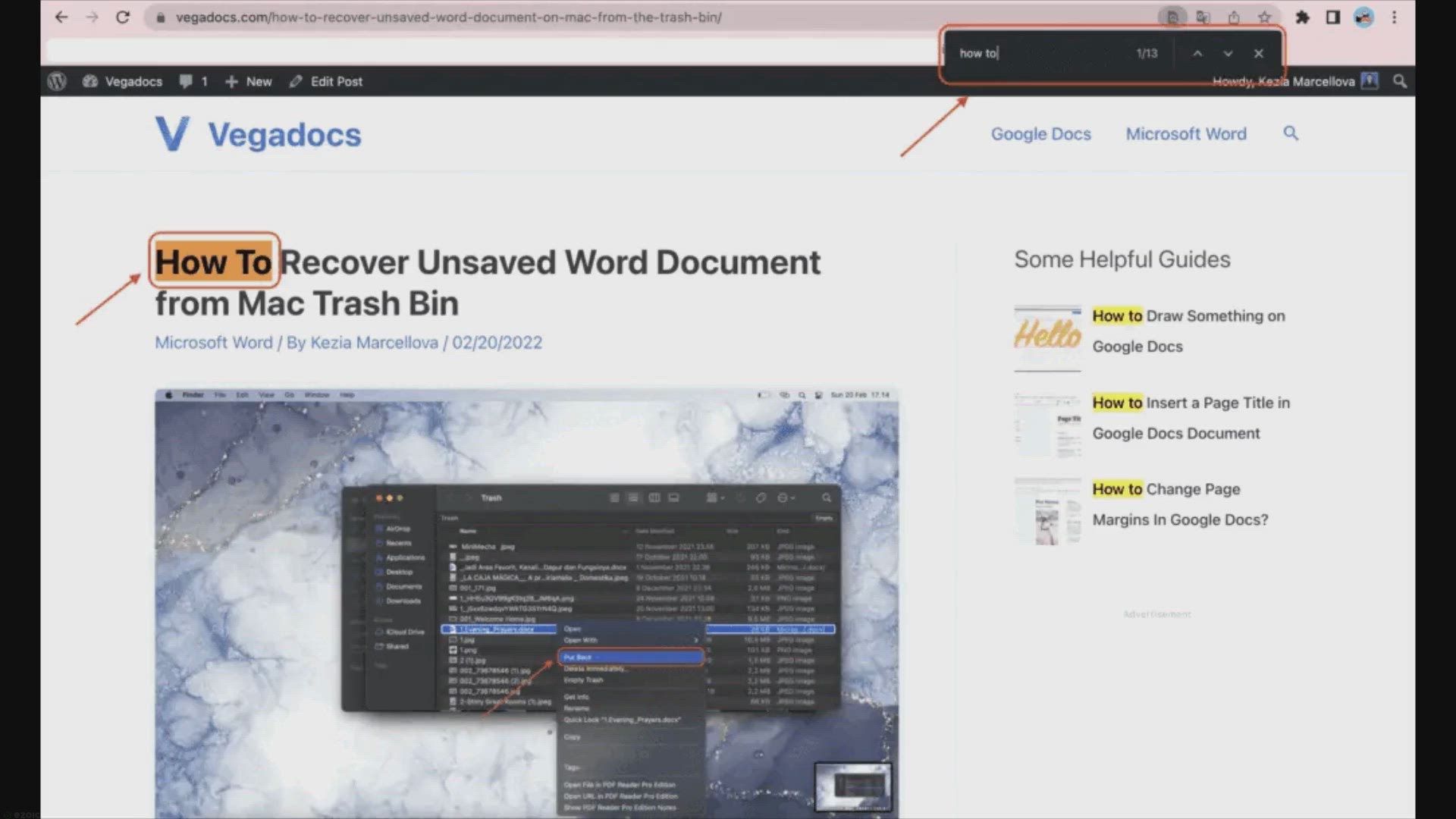Open the comments bubble showing 1
The image size is (1456, 819).
[193, 81]
